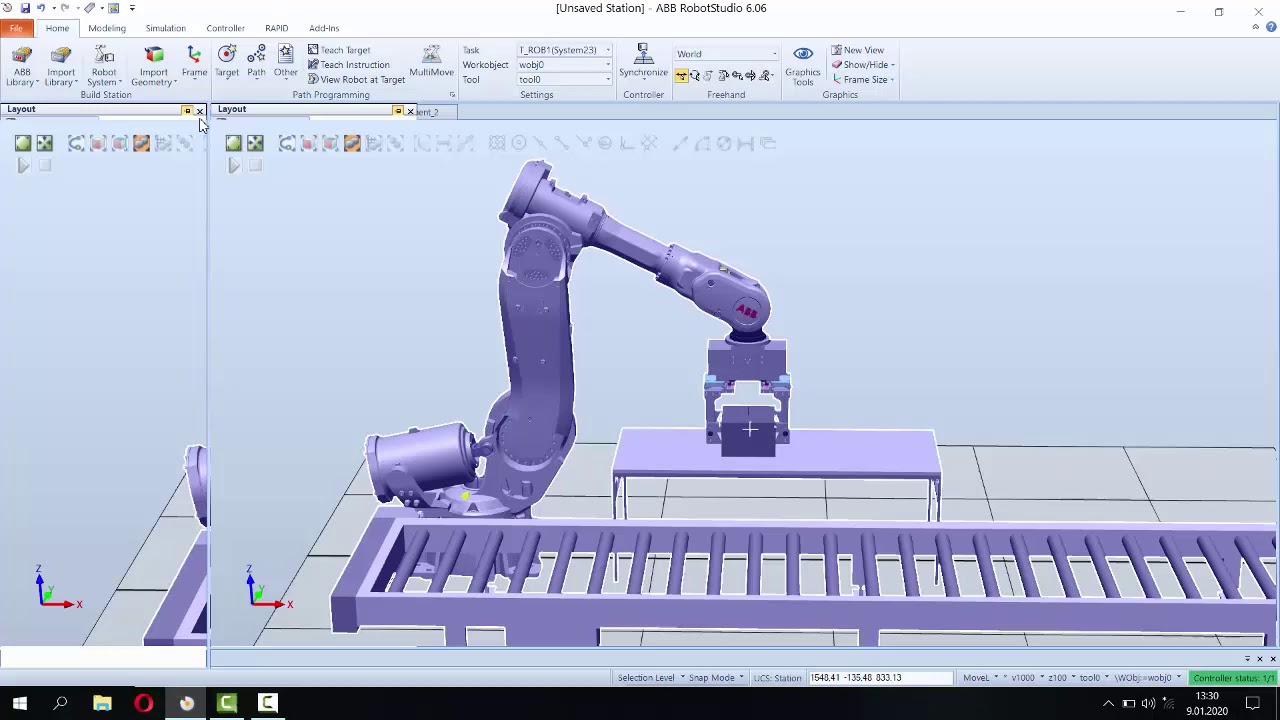The image size is (1280, 720).
Task: Click Teach Target
Action: 339,50
